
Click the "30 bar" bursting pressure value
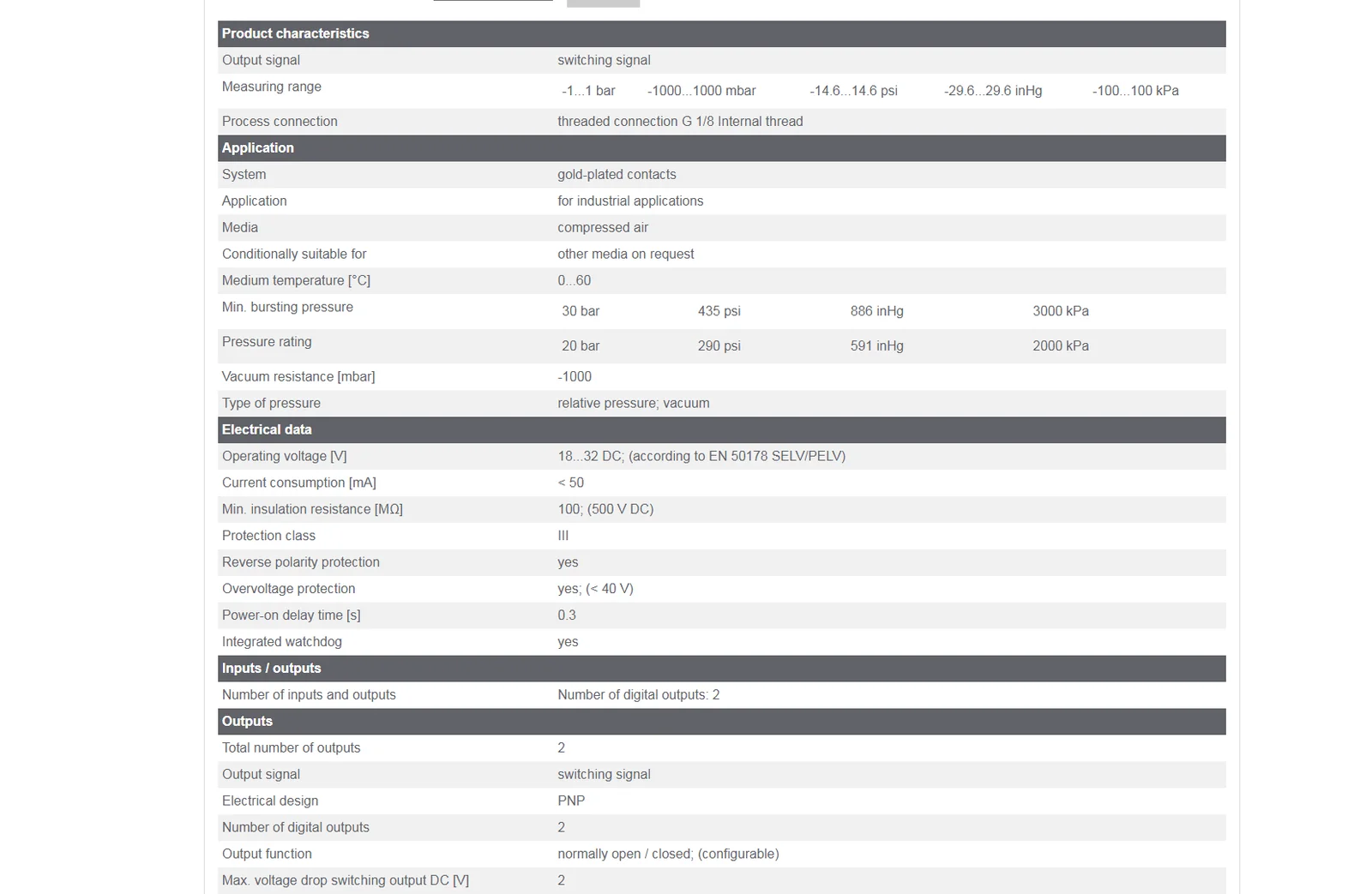pos(581,311)
